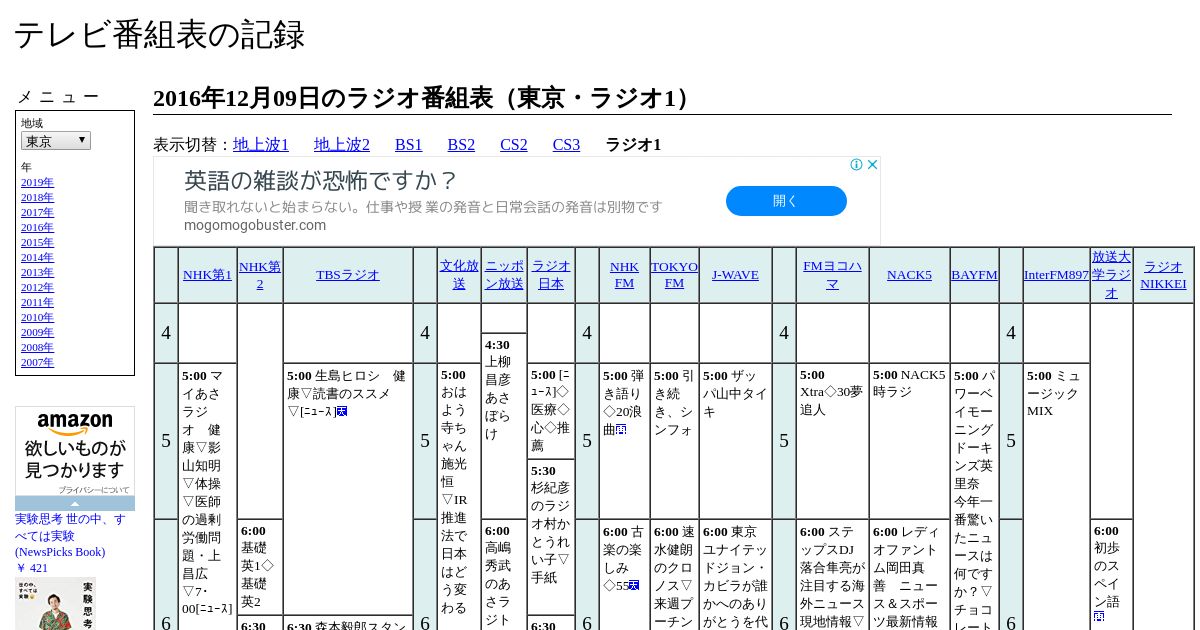The height and width of the screenshot is (630, 1200).
Task: Click the 天 icon in NHK FM 古楽の楽しみ listing
Action: pyautogui.click(x=634, y=585)
